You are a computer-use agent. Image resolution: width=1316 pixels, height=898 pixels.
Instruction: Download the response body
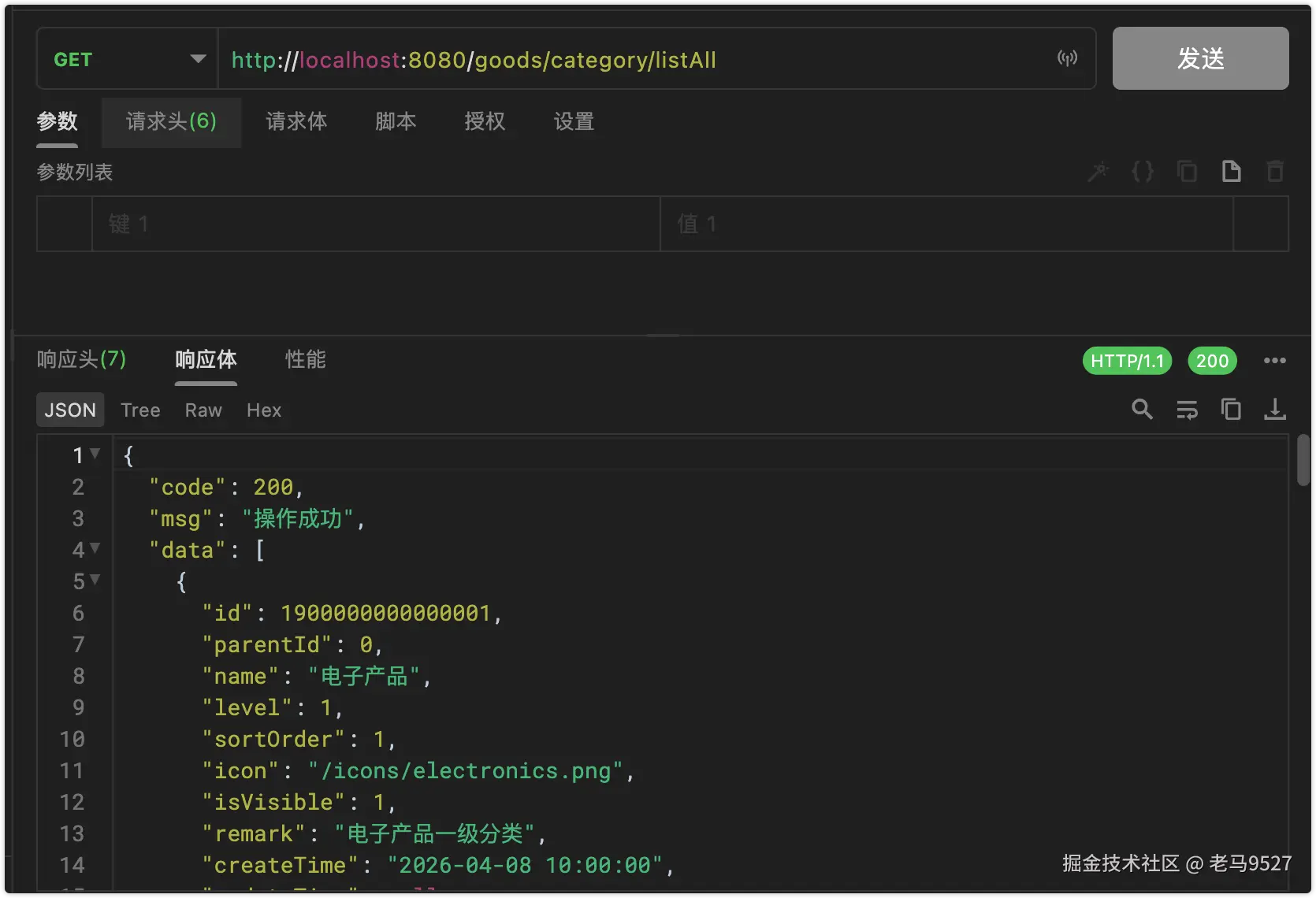coord(1274,410)
